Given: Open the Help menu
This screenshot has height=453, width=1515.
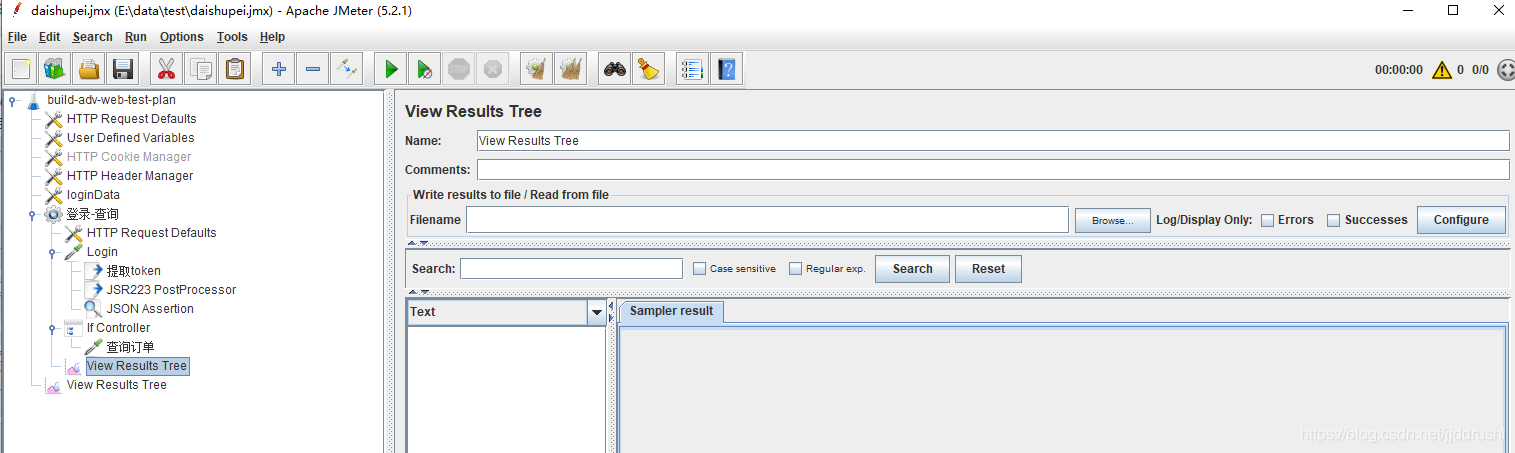Looking at the screenshot, I should tap(272, 37).
